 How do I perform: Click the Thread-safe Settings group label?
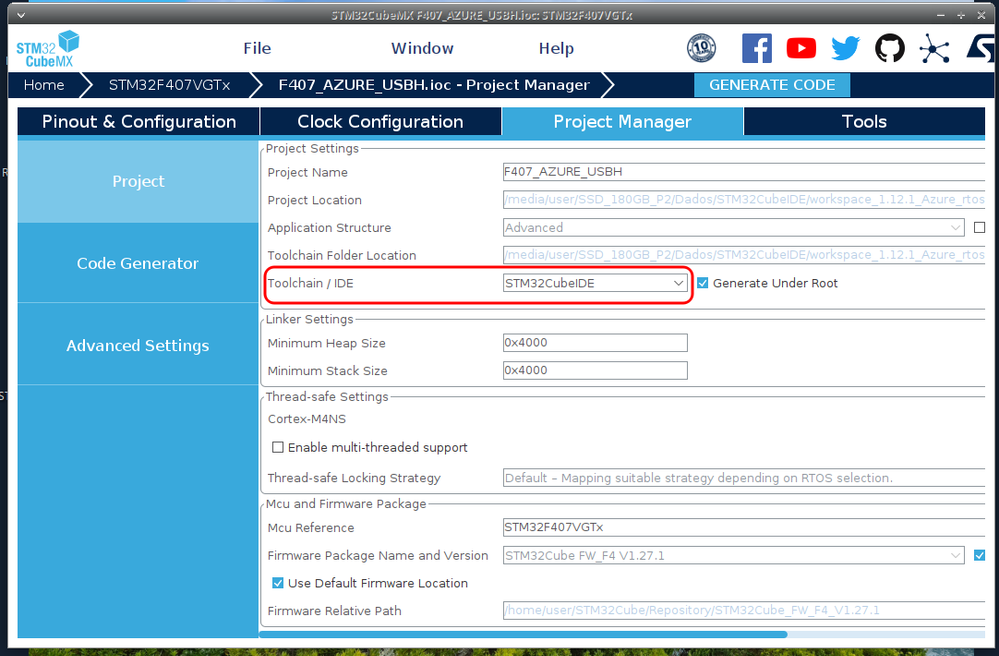(327, 397)
